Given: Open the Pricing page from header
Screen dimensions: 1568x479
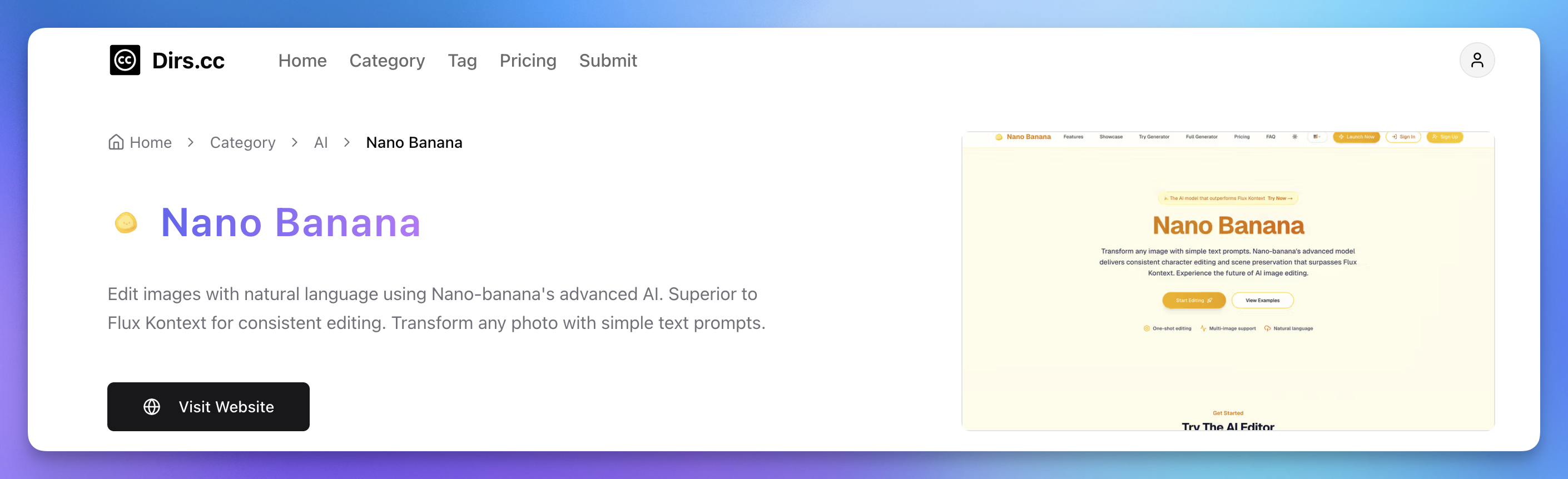Looking at the screenshot, I should (x=528, y=61).
